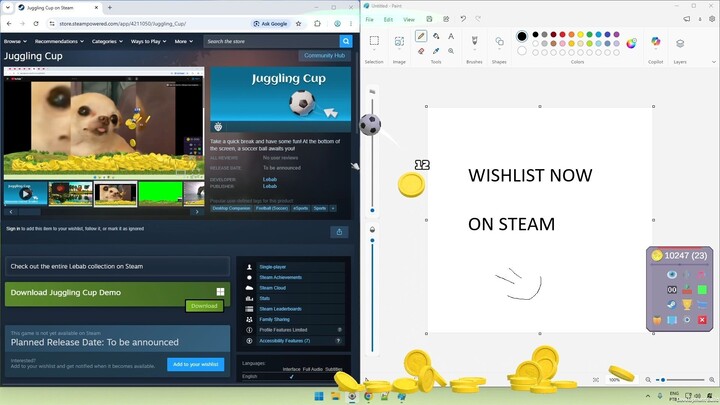Open the Layers panel in Paint

pos(680,44)
